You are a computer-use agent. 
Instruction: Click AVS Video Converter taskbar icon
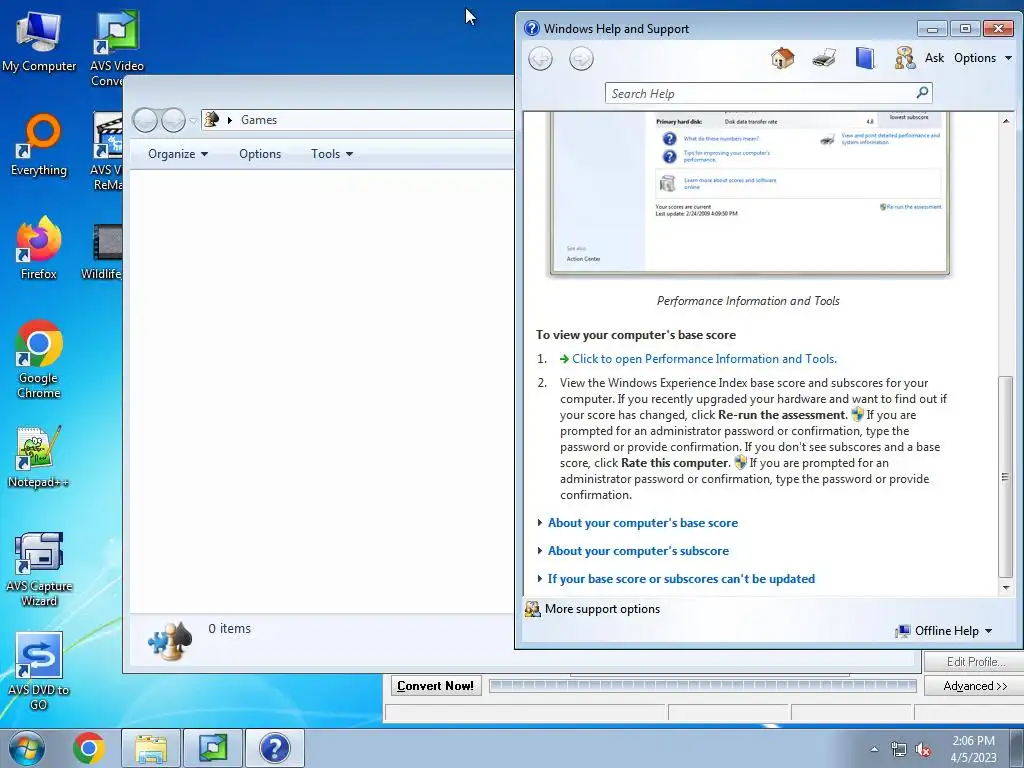click(213, 748)
